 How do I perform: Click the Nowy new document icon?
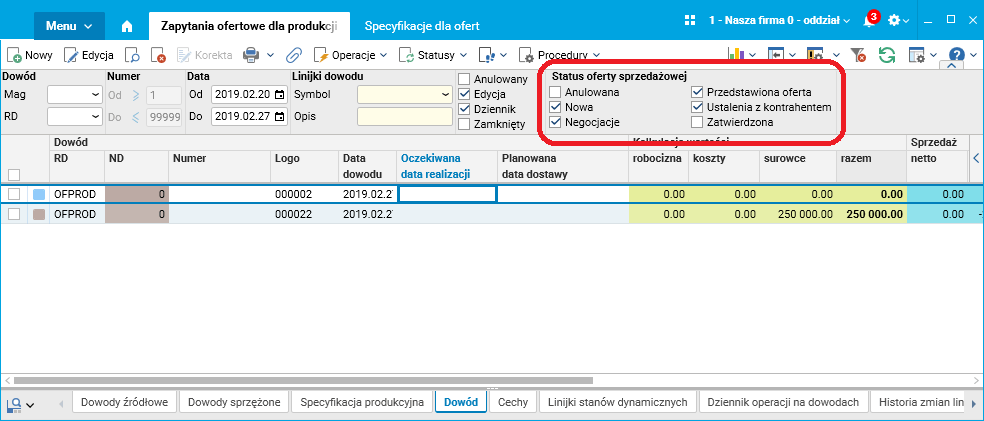tap(14, 55)
